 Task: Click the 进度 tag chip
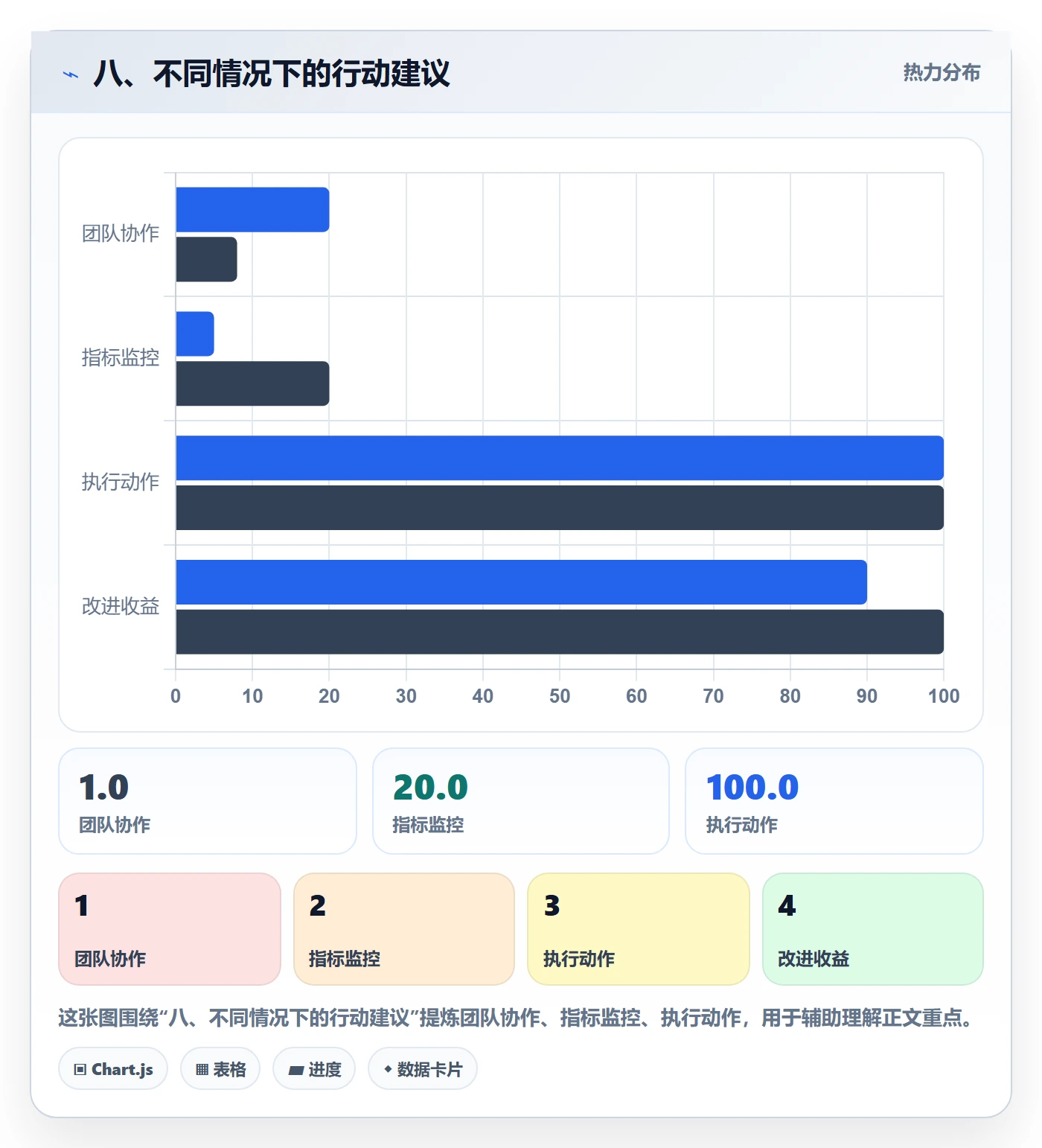314,1069
